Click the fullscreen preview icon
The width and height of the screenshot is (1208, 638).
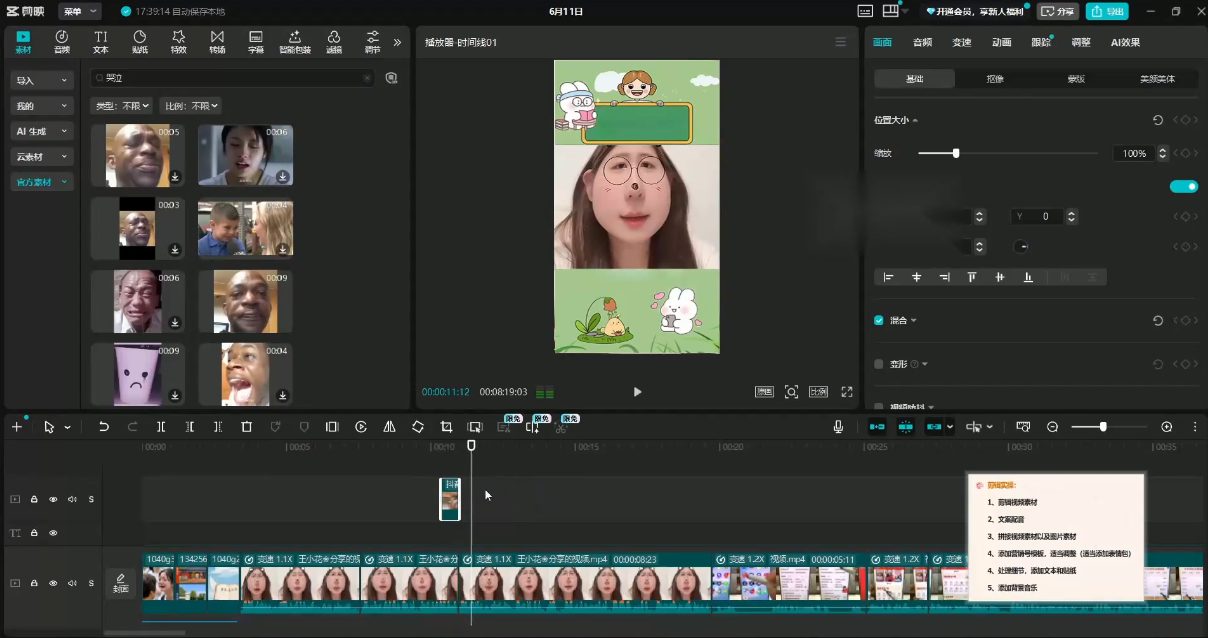click(847, 392)
